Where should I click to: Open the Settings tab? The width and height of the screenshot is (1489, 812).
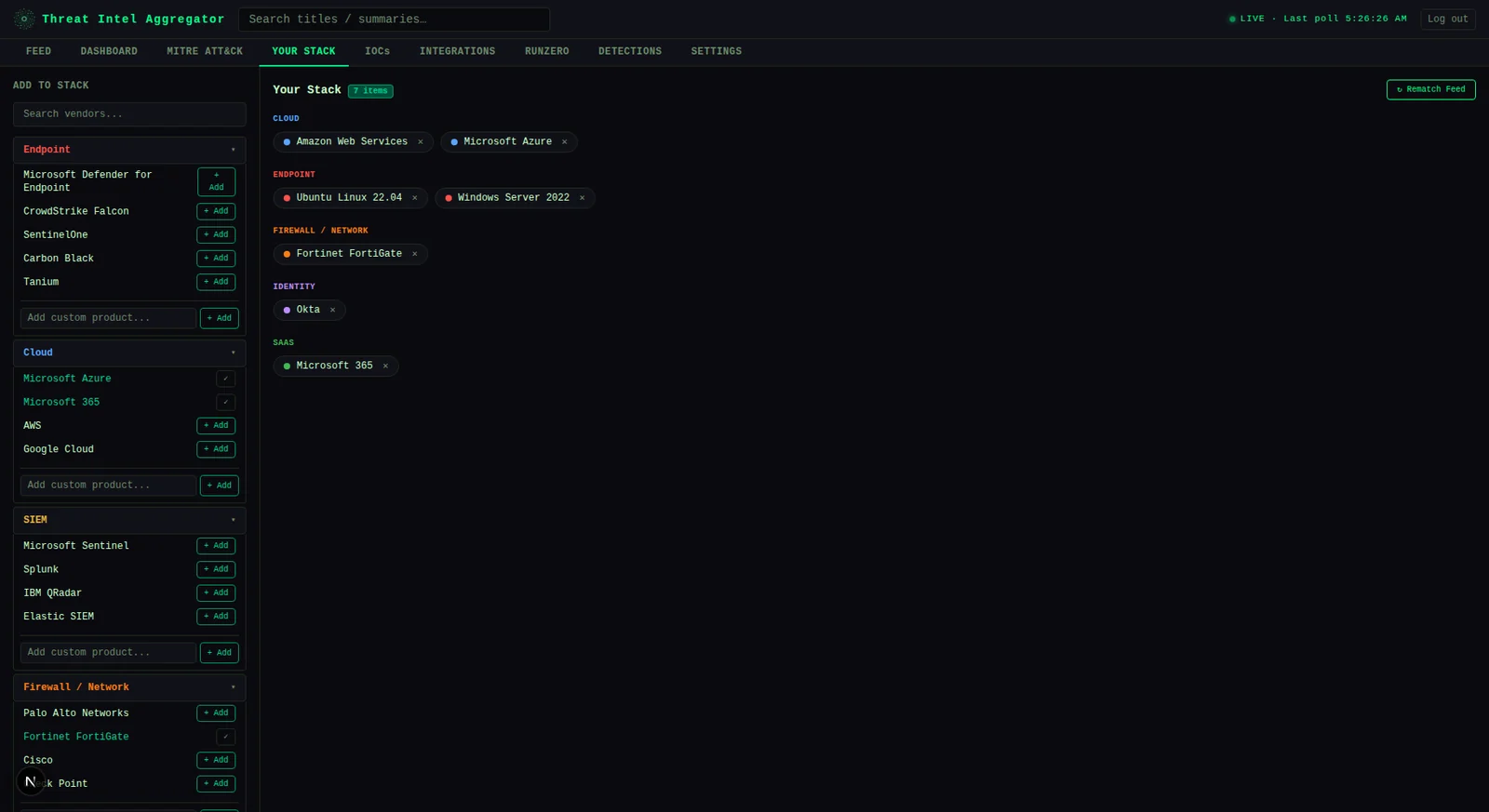pyautogui.click(x=716, y=52)
